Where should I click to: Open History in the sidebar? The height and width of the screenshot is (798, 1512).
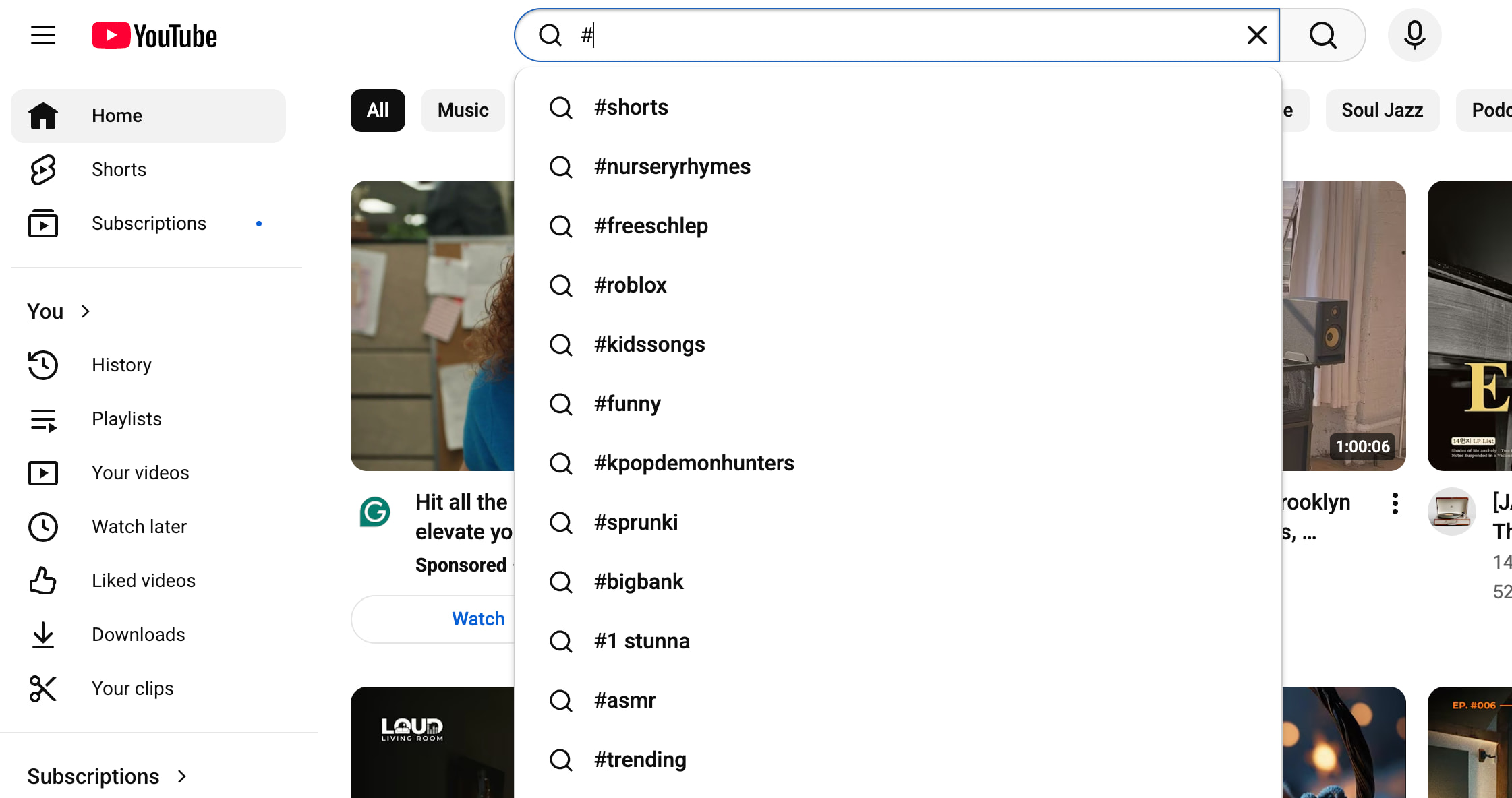(121, 365)
